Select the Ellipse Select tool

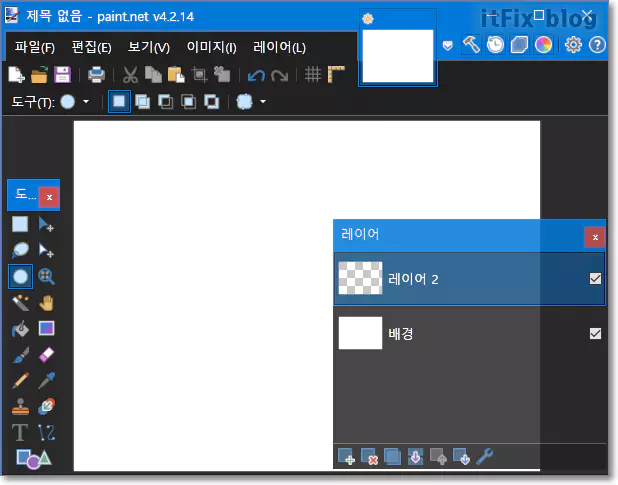tap(20, 277)
